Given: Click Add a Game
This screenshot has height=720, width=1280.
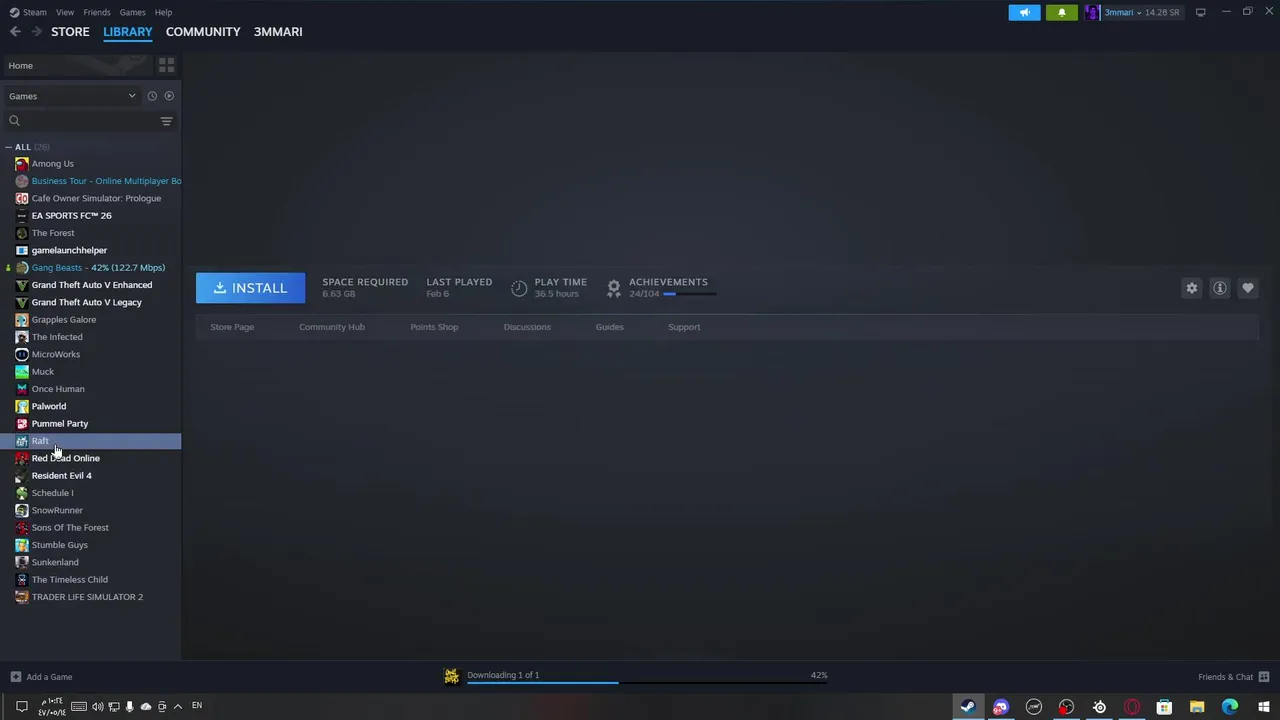Looking at the screenshot, I should pyautogui.click(x=41, y=677).
